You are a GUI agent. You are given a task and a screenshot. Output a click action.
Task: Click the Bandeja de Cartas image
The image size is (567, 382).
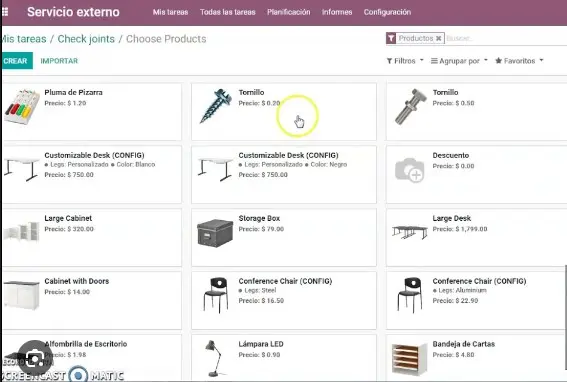pyautogui.click(x=409, y=359)
